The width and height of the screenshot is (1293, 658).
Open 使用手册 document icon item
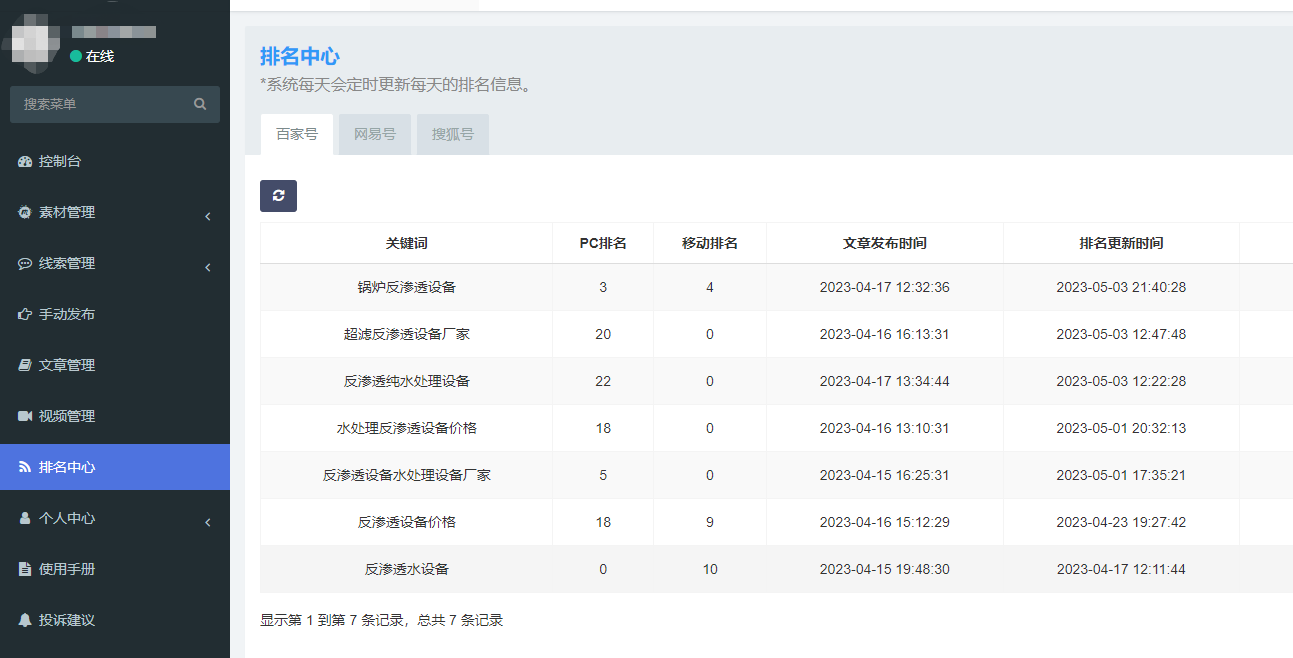25,569
